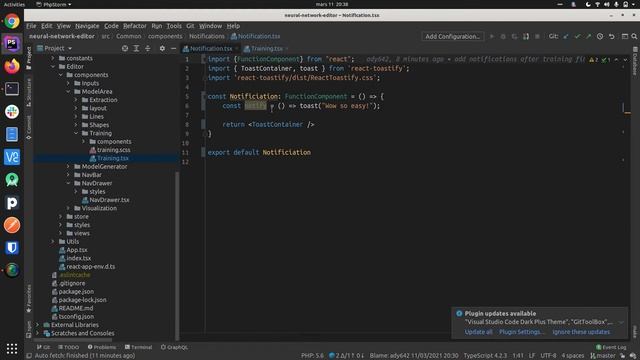640x360 pixels.
Task: Click the TypeScript 4.2.3 status widget
Action: [485, 356]
